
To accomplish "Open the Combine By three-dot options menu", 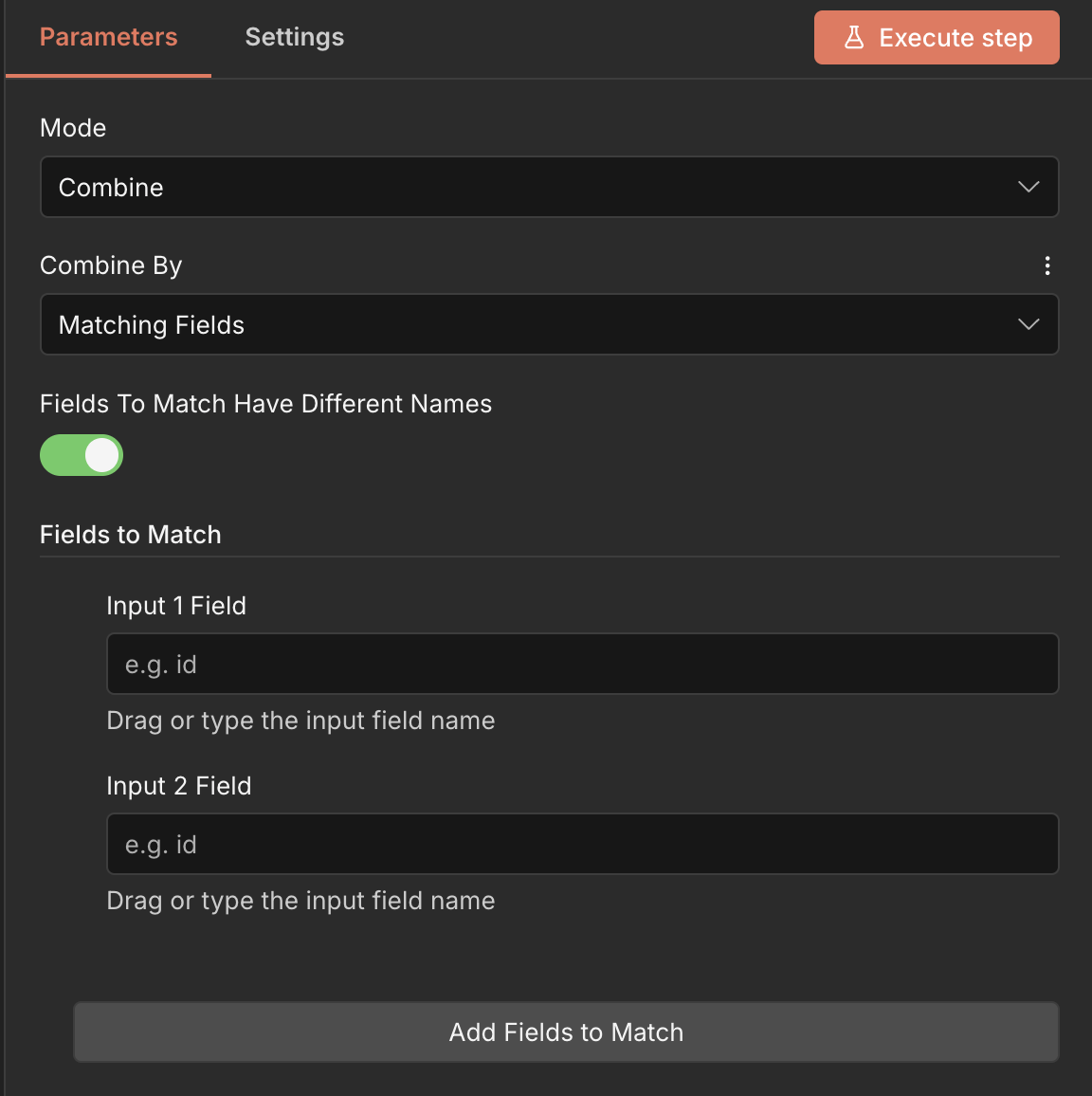I will pos(1047,265).
